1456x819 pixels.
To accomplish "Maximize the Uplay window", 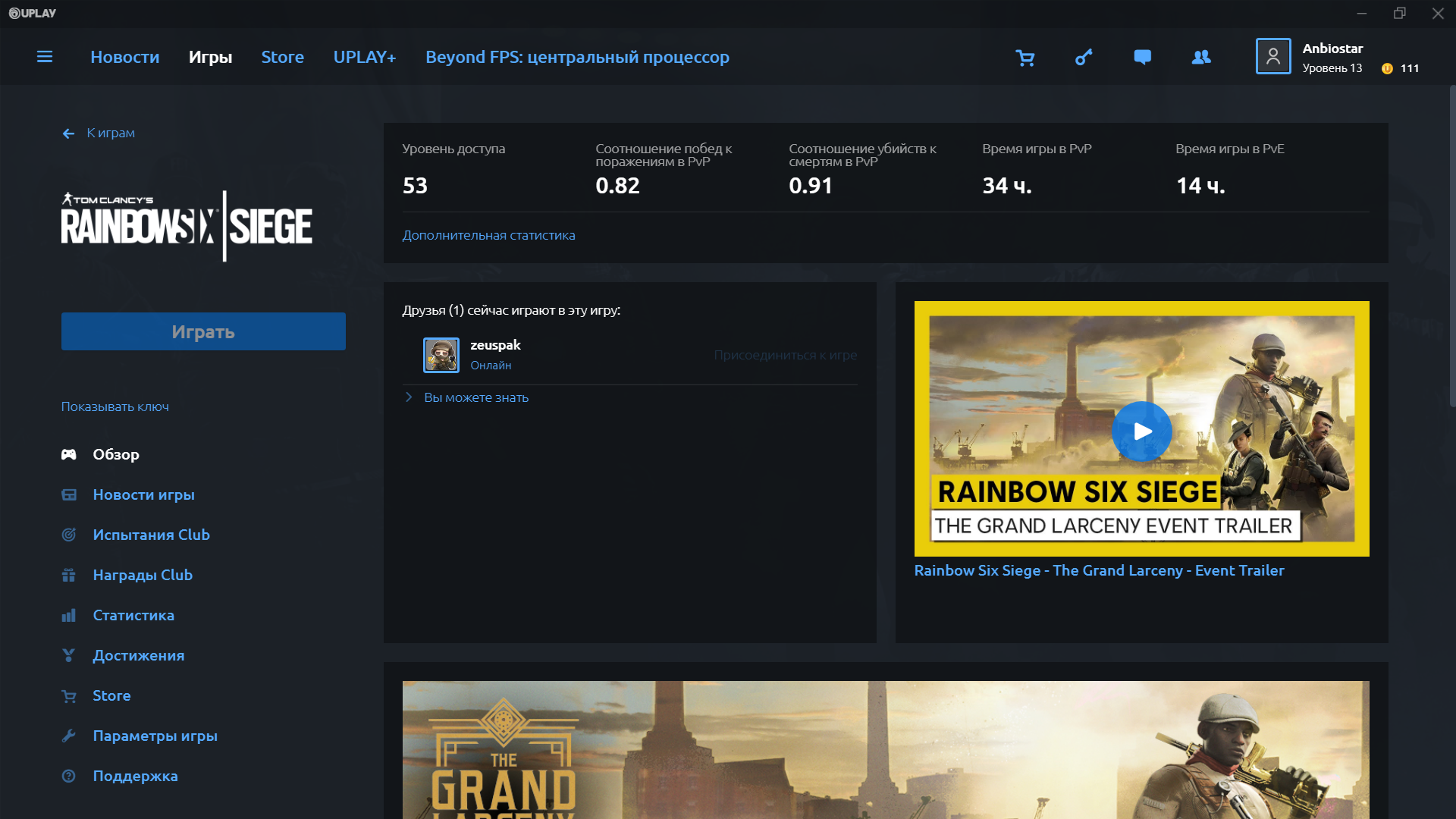I will click(x=1399, y=14).
